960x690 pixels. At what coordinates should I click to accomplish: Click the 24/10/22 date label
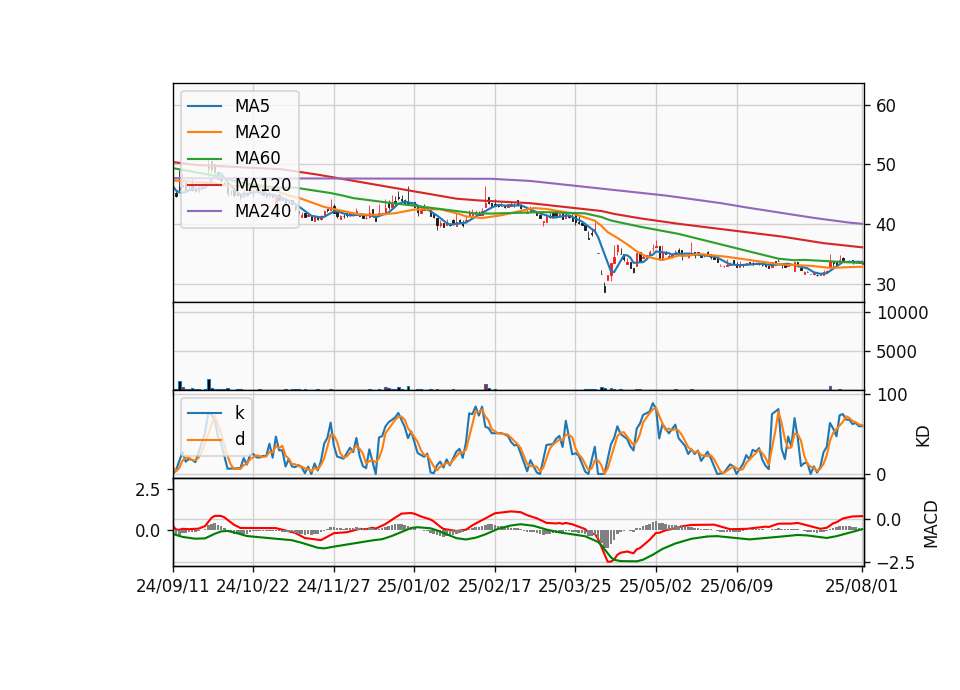[x=253, y=586]
